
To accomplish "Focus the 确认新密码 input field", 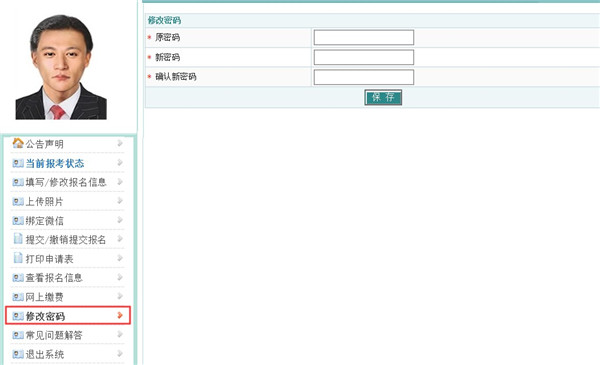I will click(364, 77).
